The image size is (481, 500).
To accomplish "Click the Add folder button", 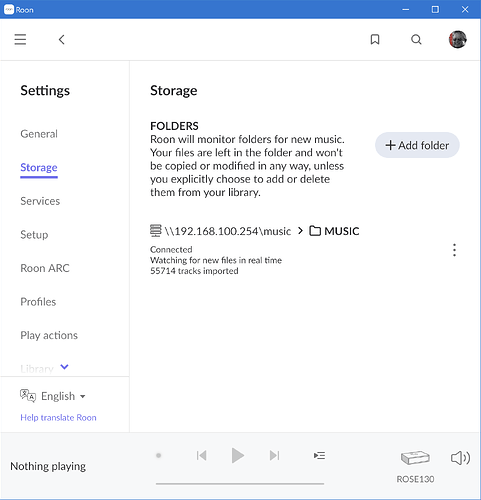I will (x=417, y=145).
